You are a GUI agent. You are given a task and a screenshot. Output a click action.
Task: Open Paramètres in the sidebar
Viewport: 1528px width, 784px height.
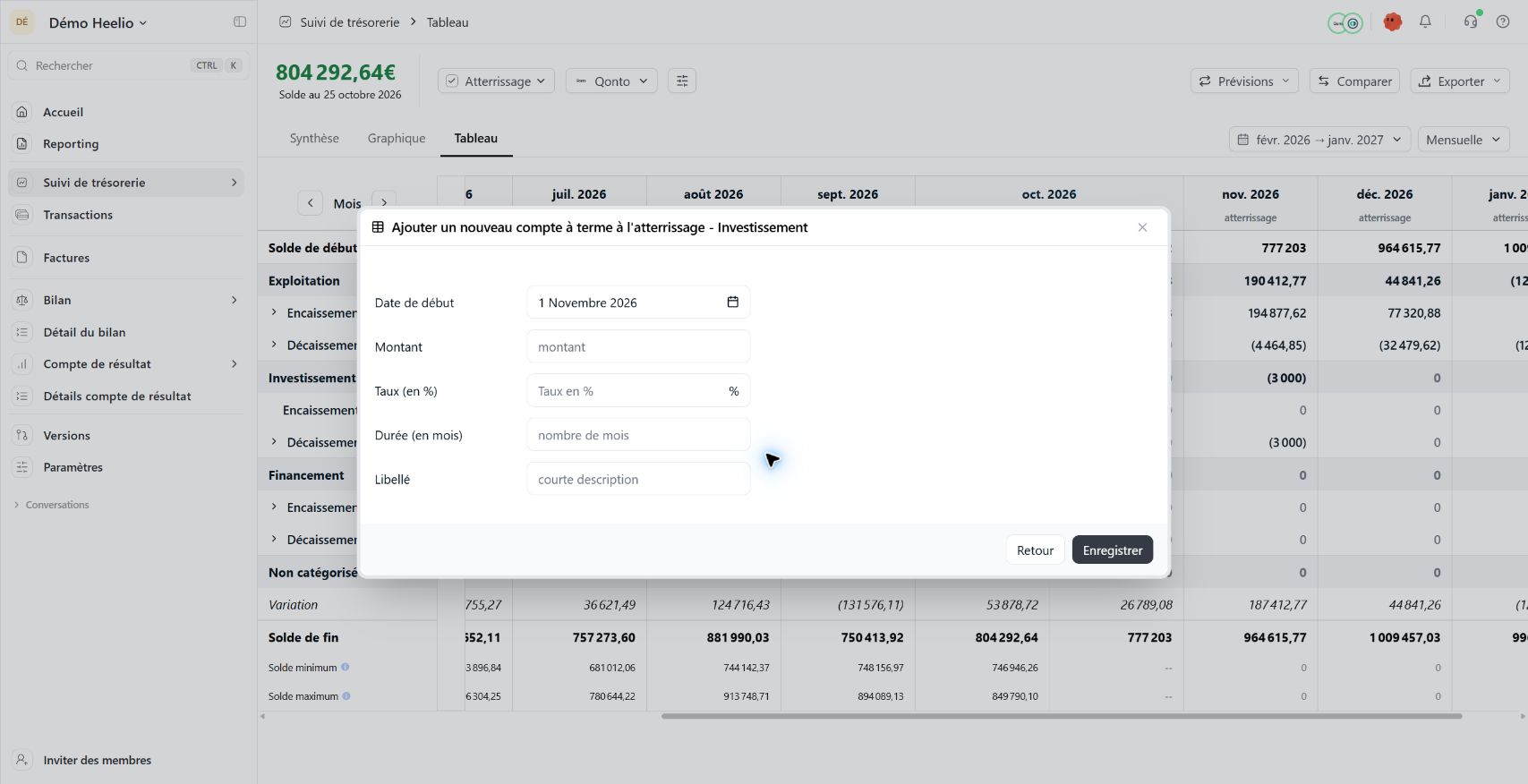coord(126,467)
